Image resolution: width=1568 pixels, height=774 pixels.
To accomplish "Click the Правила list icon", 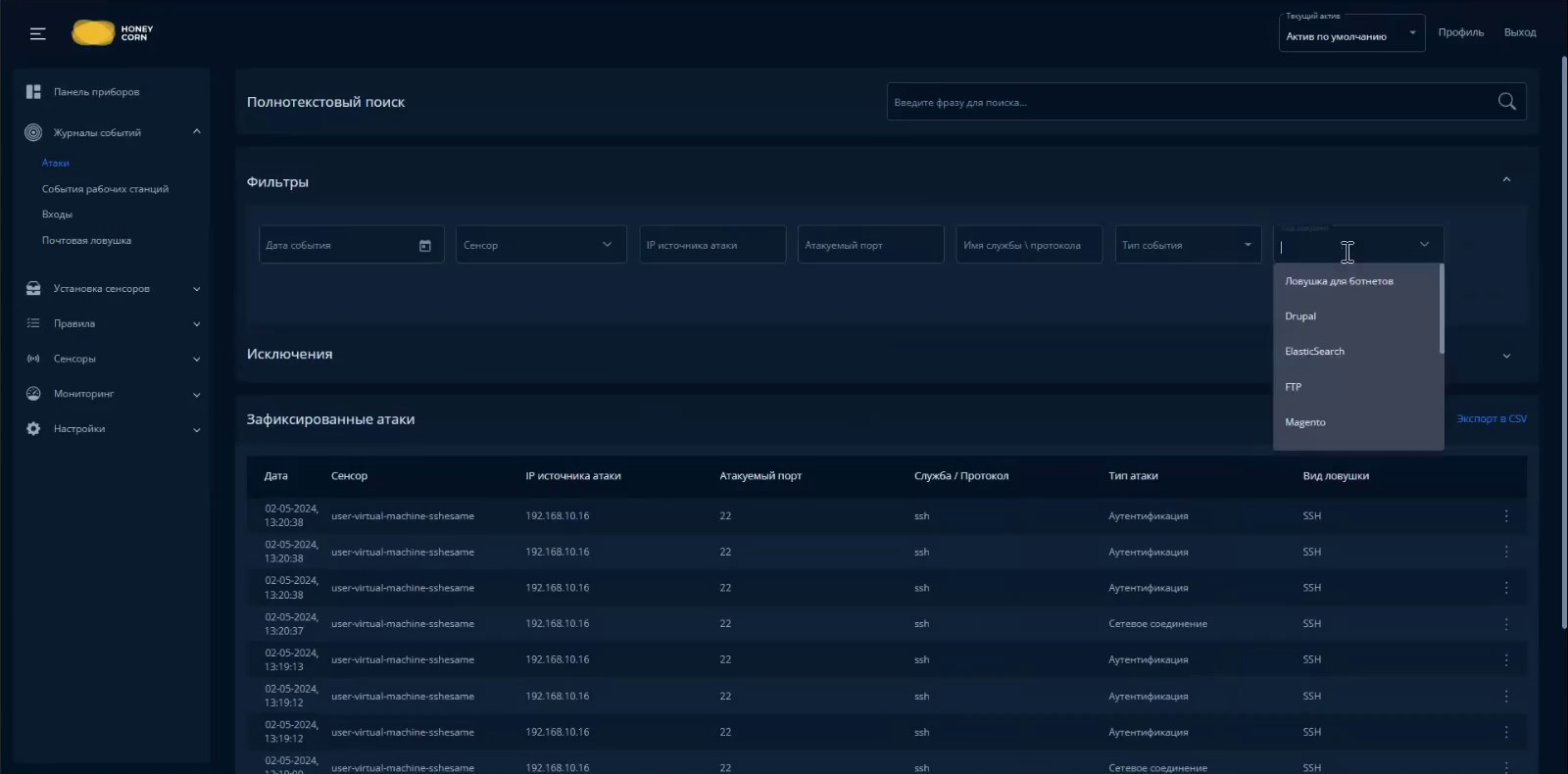I will coord(33,323).
